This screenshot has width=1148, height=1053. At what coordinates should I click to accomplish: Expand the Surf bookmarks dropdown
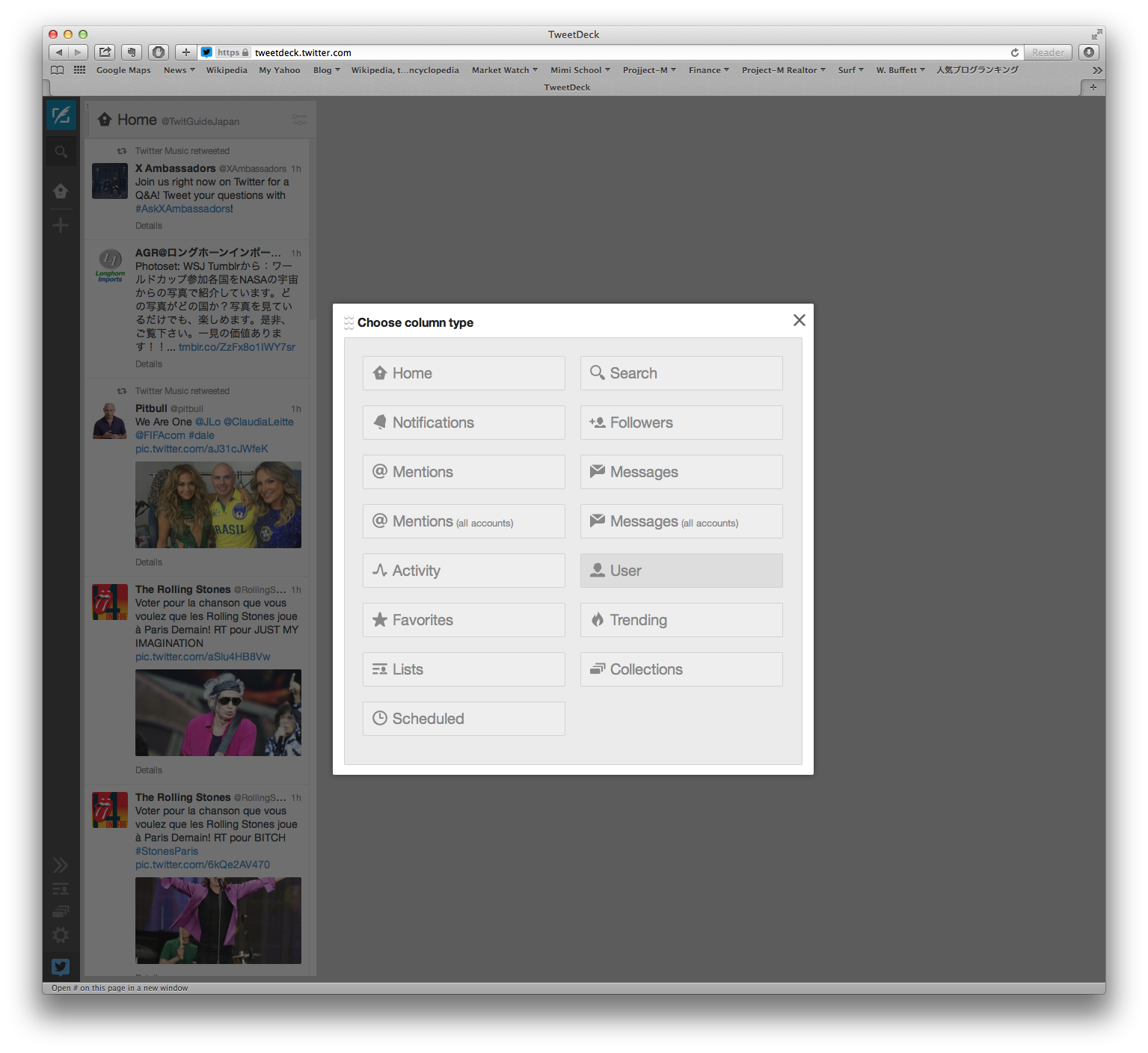[x=851, y=70]
